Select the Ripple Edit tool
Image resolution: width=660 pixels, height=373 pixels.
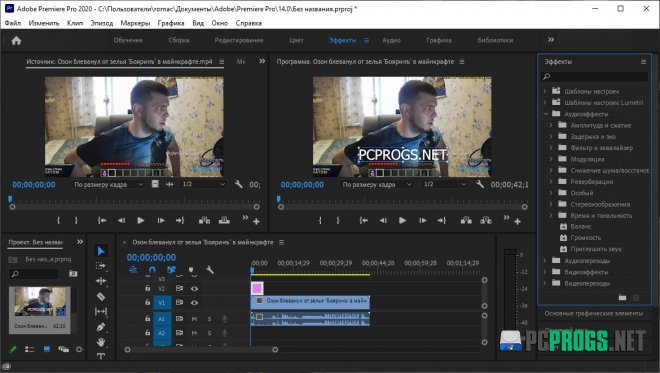tap(101, 281)
